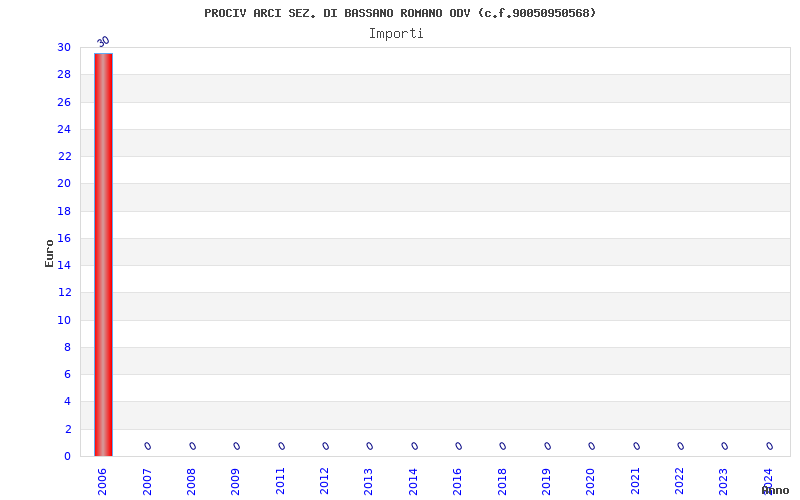The height and width of the screenshot is (500, 800).
Task: Click the y-axis tick label 28
Action: (64, 74)
